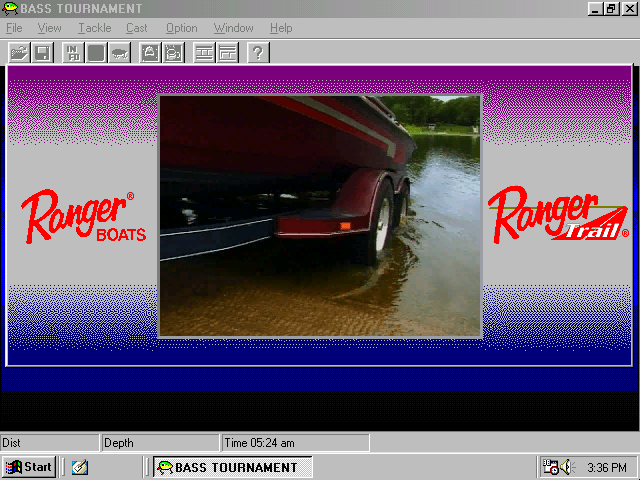Image resolution: width=640 pixels, height=480 pixels.
Task: Click the alarm bell toolbar icon
Action: pos(150,53)
